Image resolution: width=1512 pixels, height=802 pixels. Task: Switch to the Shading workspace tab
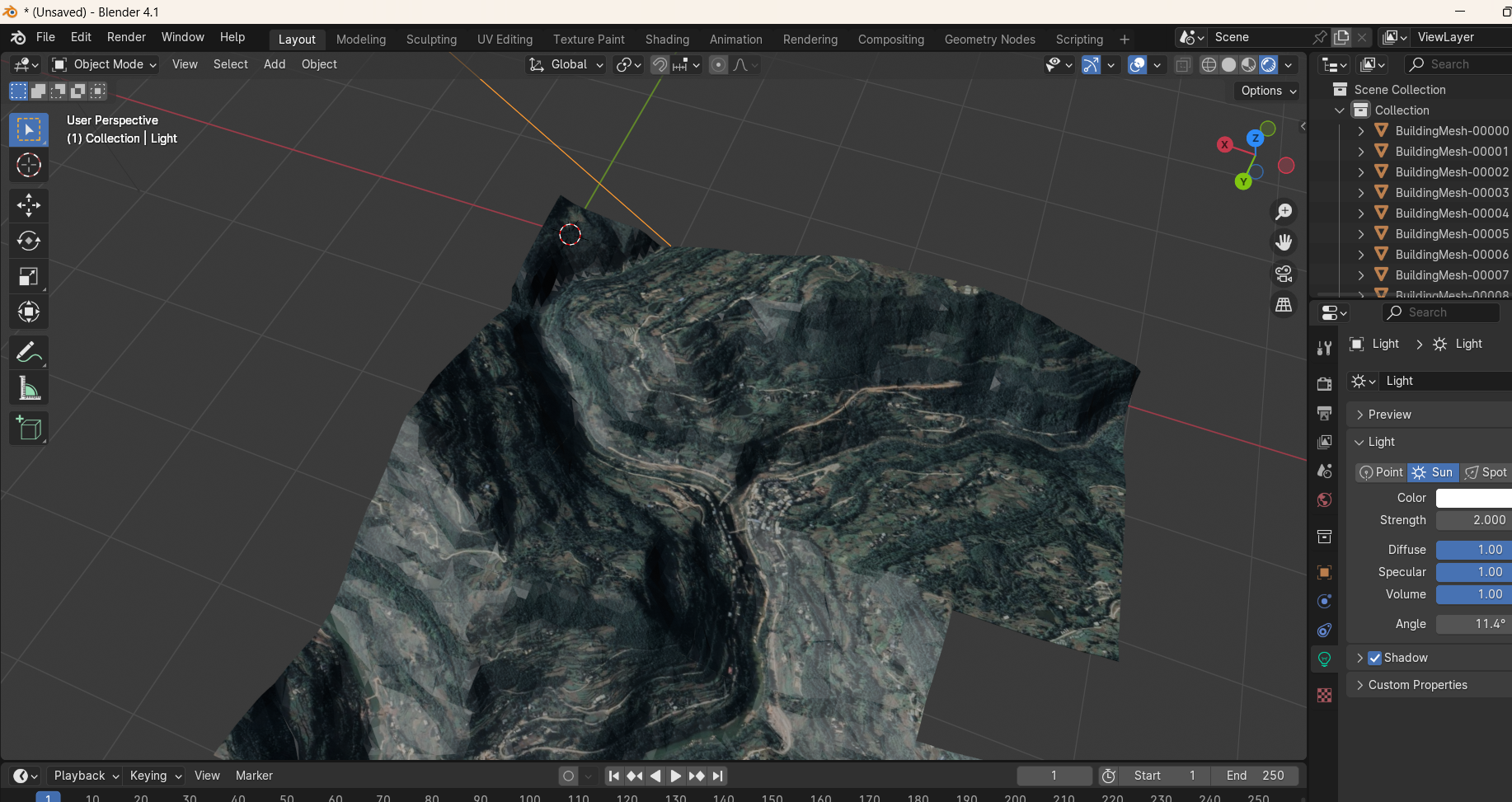pyautogui.click(x=667, y=39)
